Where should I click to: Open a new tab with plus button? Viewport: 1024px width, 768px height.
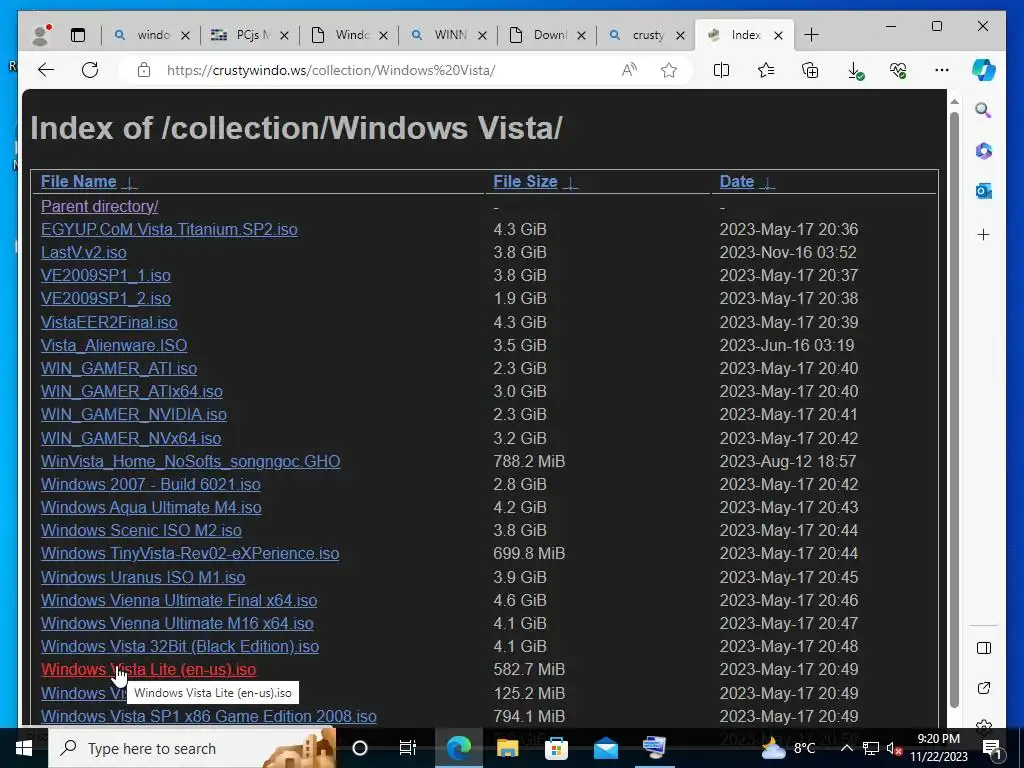point(811,35)
